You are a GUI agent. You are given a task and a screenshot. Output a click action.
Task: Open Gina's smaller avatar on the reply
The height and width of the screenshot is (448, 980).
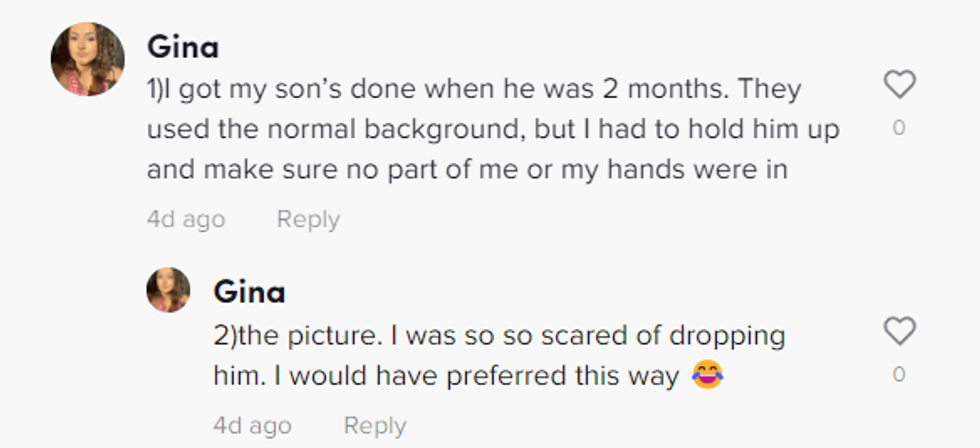point(168,290)
